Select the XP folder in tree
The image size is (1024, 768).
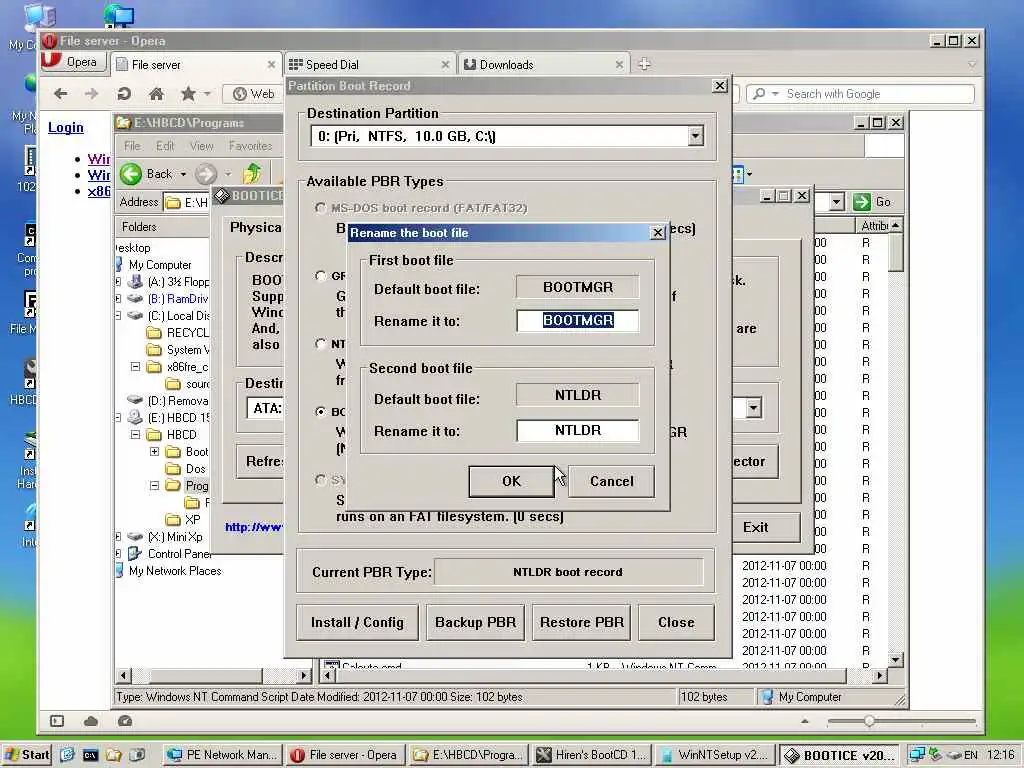tap(192, 519)
